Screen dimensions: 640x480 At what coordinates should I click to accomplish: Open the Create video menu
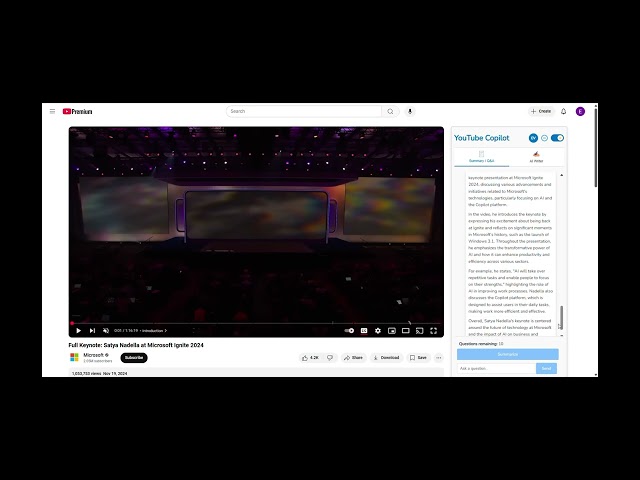541,111
